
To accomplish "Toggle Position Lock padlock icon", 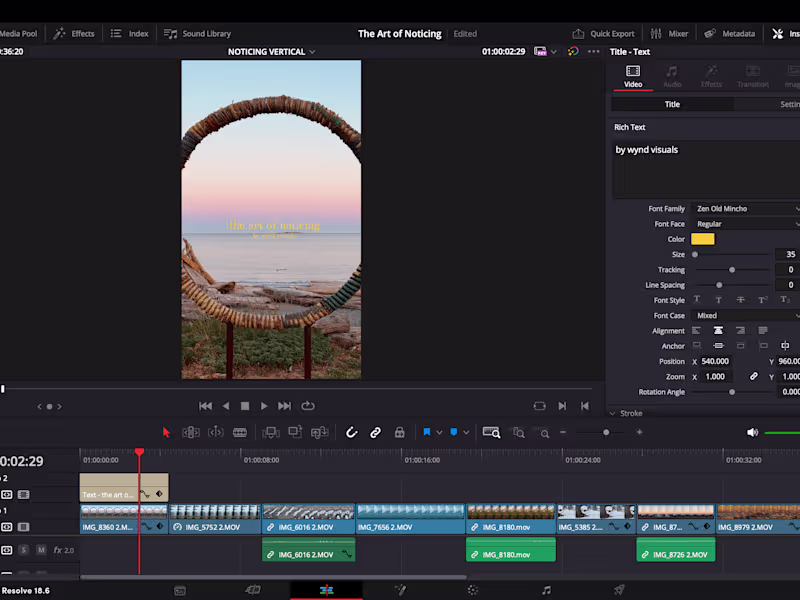I will point(399,433).
